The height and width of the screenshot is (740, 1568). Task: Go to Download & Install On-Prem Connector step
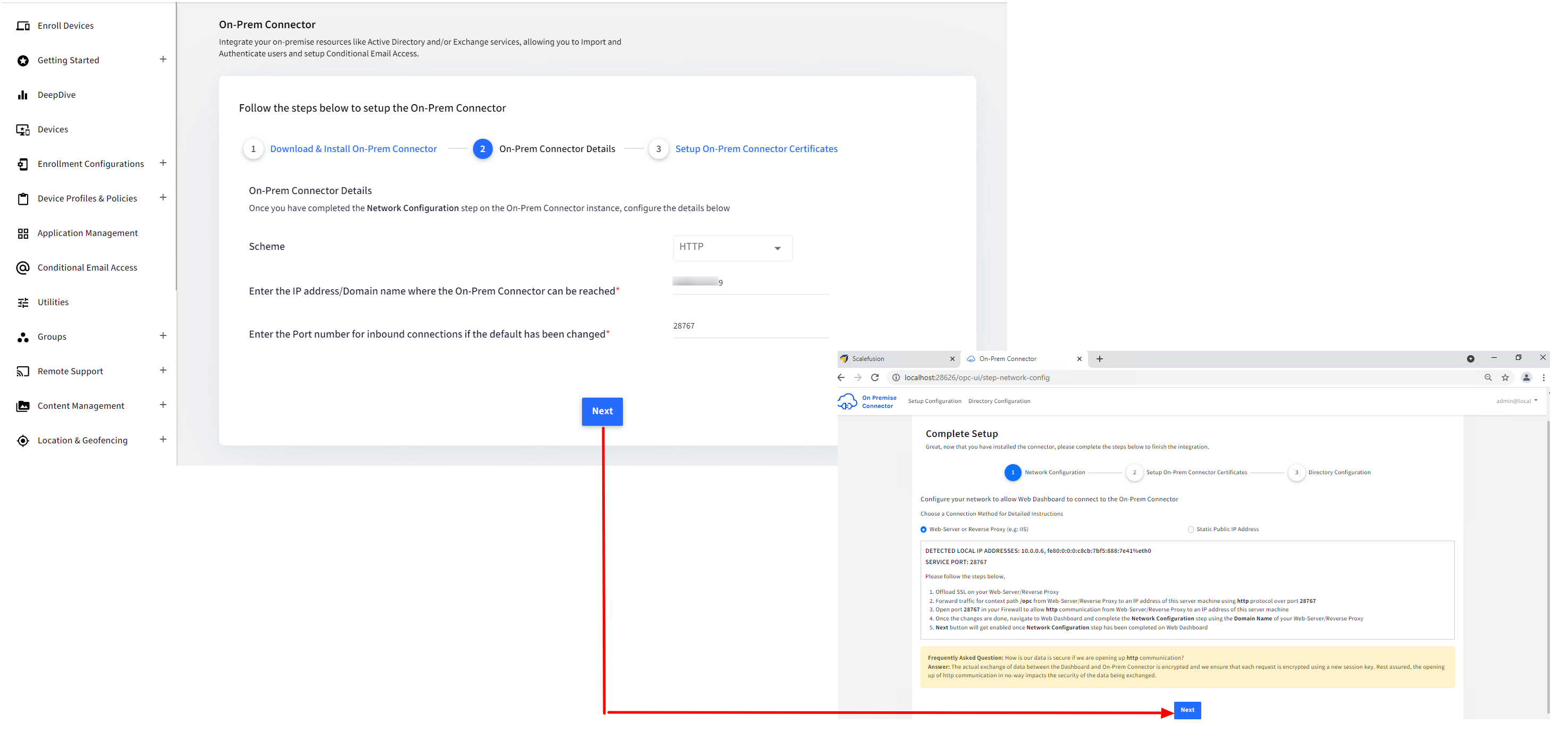click(x=353, y=149)
